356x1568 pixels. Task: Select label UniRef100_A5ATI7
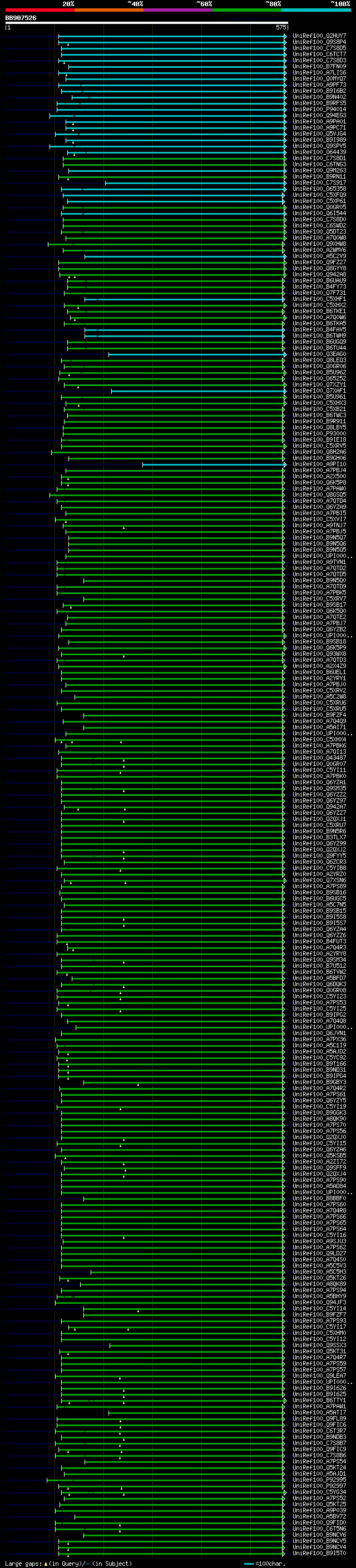click(x=319, y=1412)
